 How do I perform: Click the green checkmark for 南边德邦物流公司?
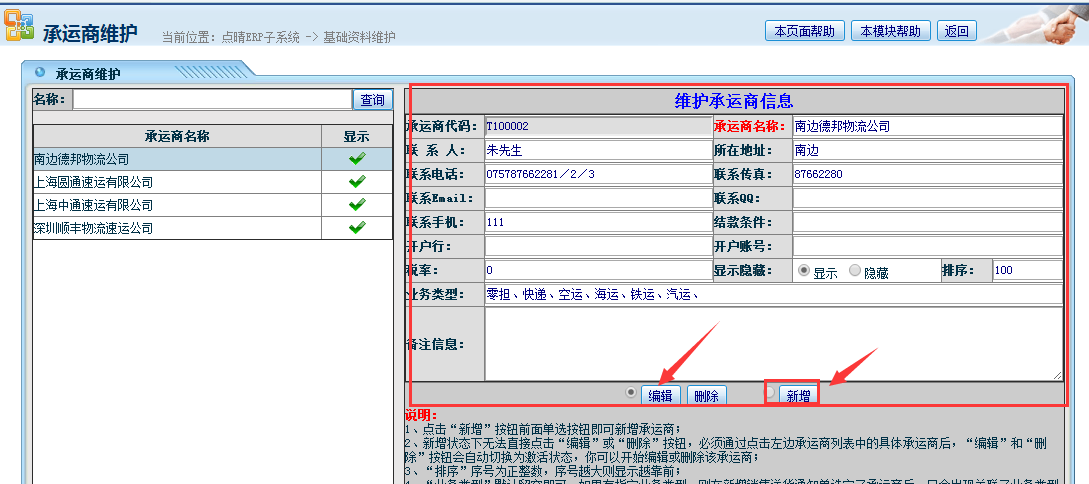(356, 159)
